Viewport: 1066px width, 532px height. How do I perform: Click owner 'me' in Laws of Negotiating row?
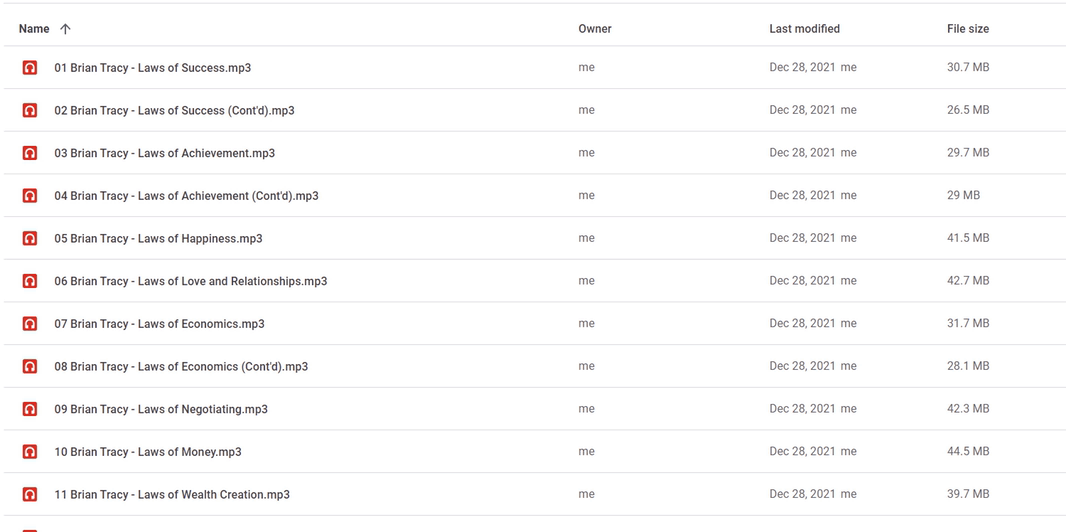click(x=586, y=409)
